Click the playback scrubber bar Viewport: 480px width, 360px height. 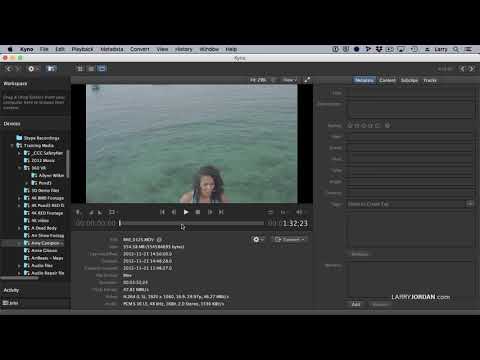click(192, 223)
